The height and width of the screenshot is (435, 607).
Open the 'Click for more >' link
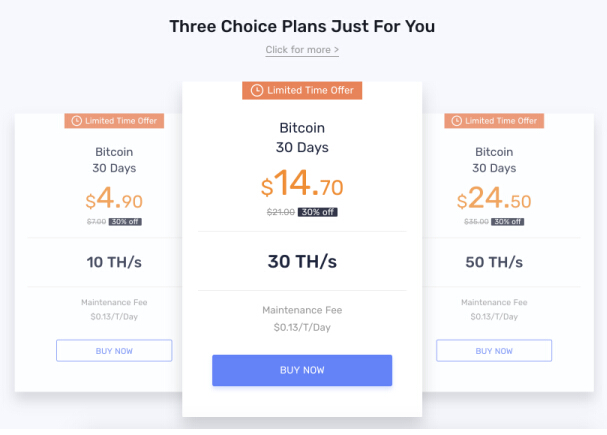(x=302, y=50)
